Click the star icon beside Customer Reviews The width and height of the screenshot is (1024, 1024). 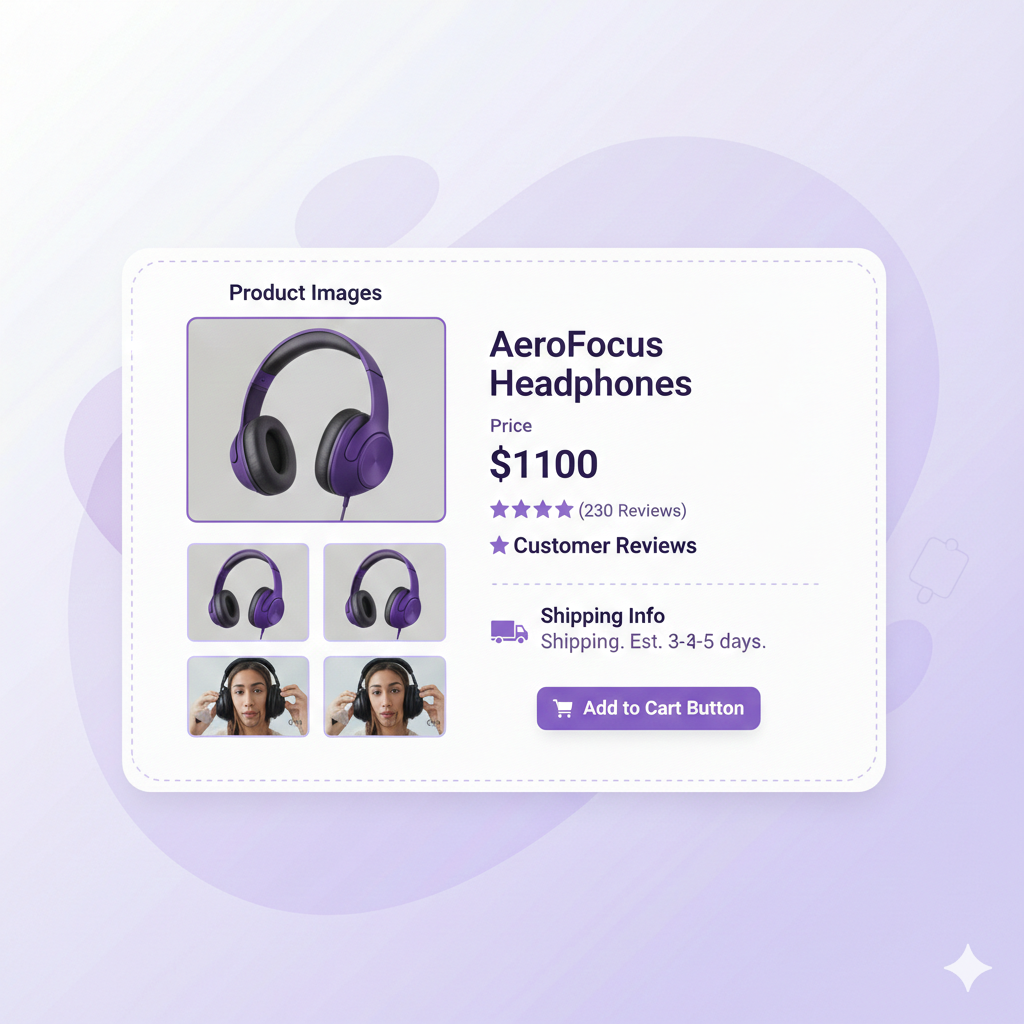click(x=500, y=545)
